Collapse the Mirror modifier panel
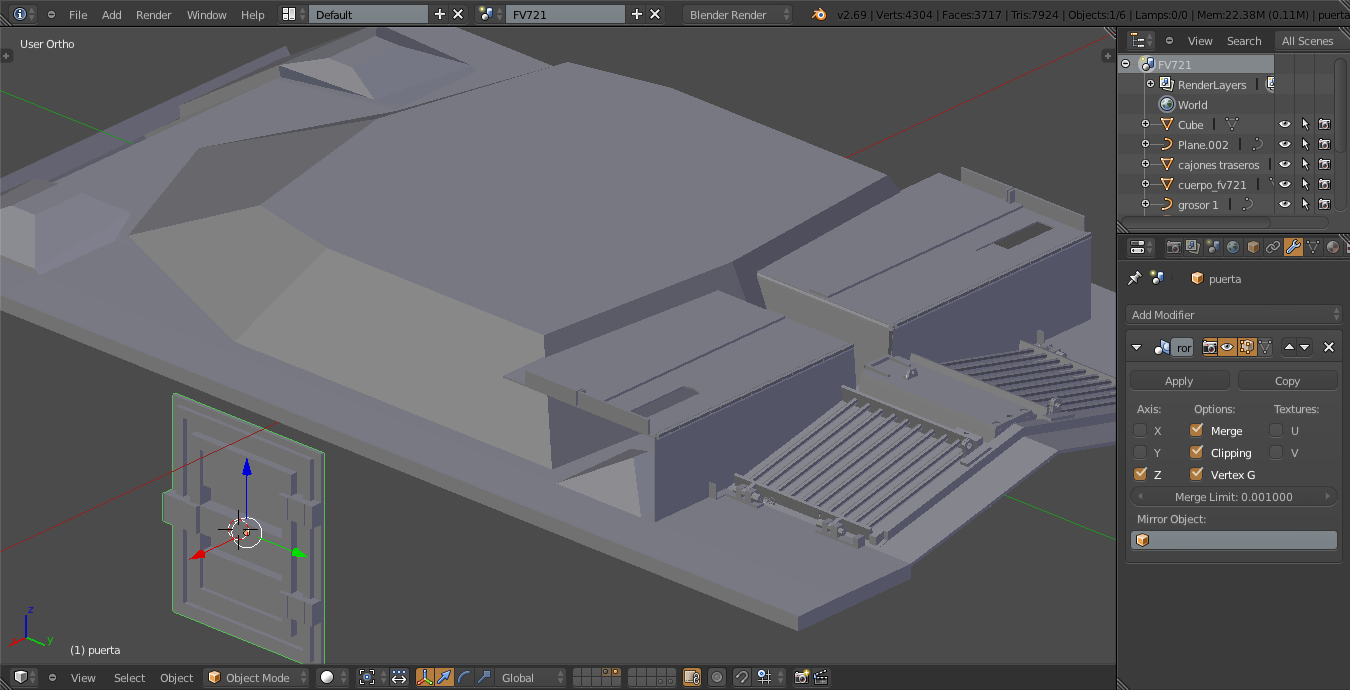The height and width of the screenshot is (690, 1350). [x=1136, y=347]
